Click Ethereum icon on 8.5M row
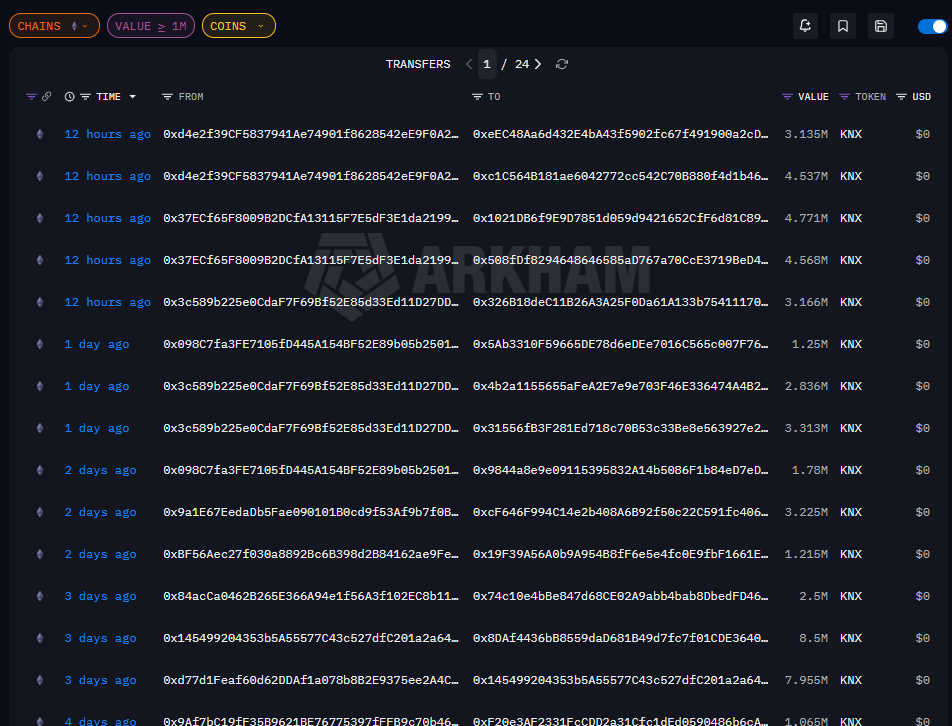Image resolution: width=952 pixels, height=726 pixels. (x=40, y=638)
